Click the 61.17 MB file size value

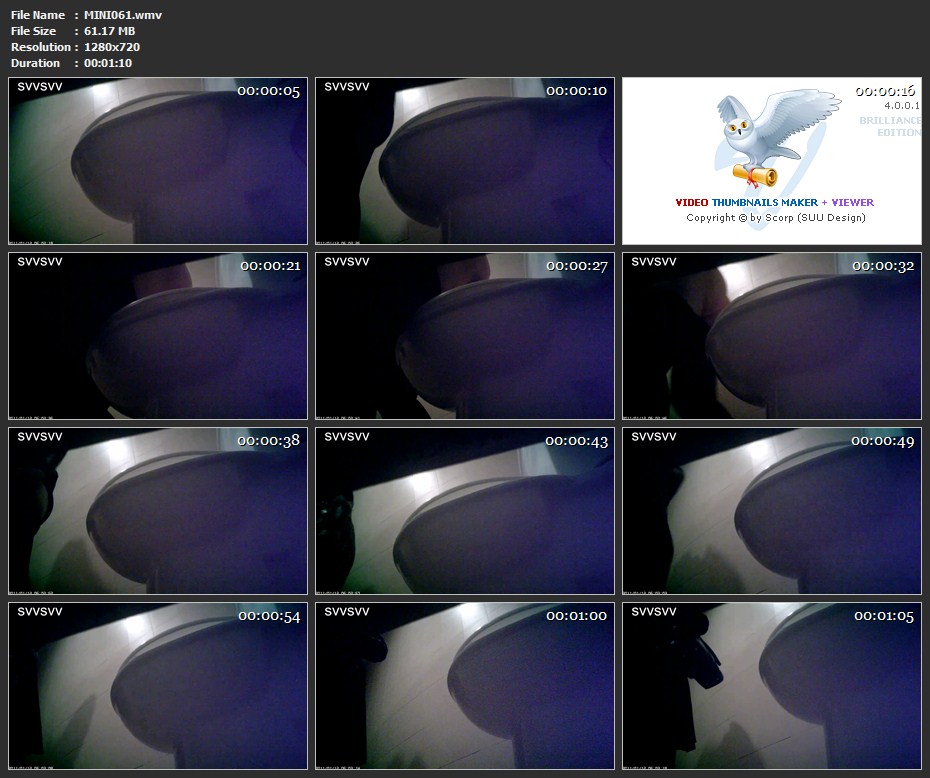pyautogui.click(x=109, y=31)
